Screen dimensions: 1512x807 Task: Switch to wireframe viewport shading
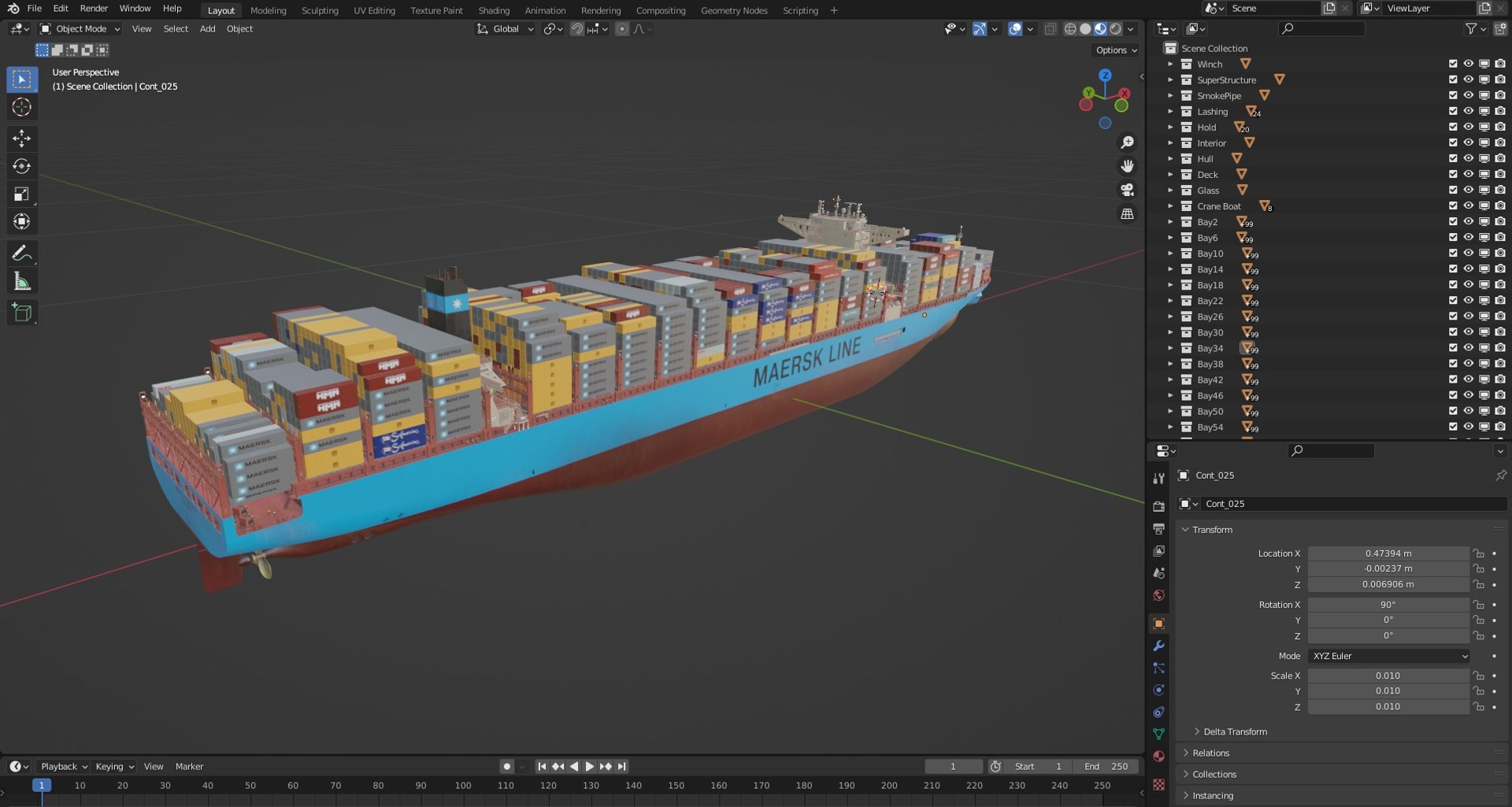click(1069, 29)
